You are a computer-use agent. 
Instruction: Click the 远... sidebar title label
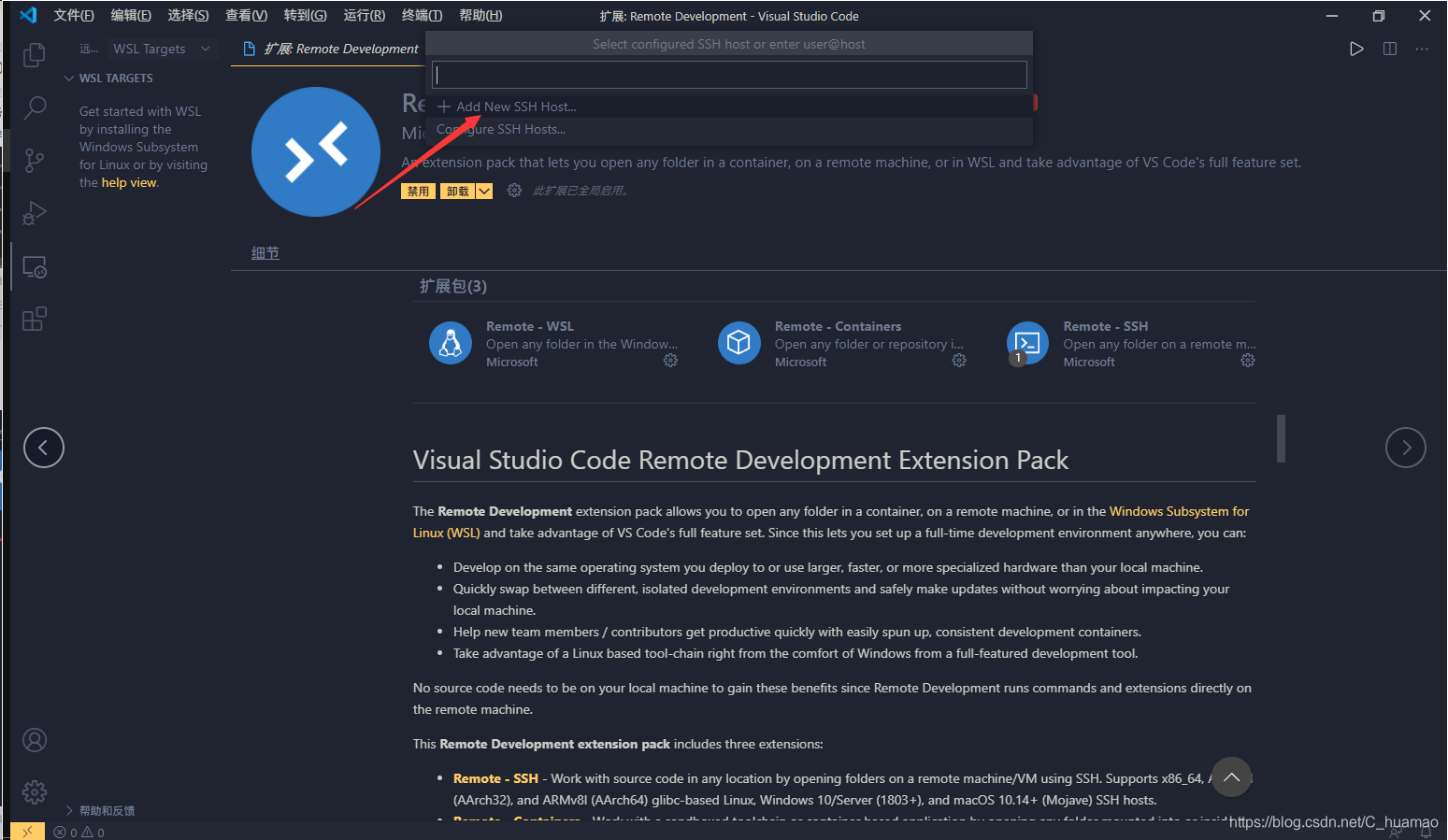[x=89, y=49]
